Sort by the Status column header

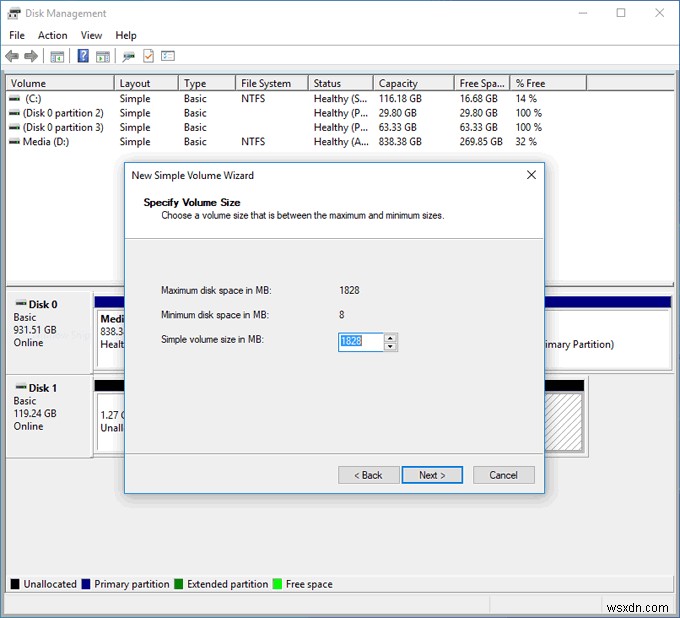341,83
